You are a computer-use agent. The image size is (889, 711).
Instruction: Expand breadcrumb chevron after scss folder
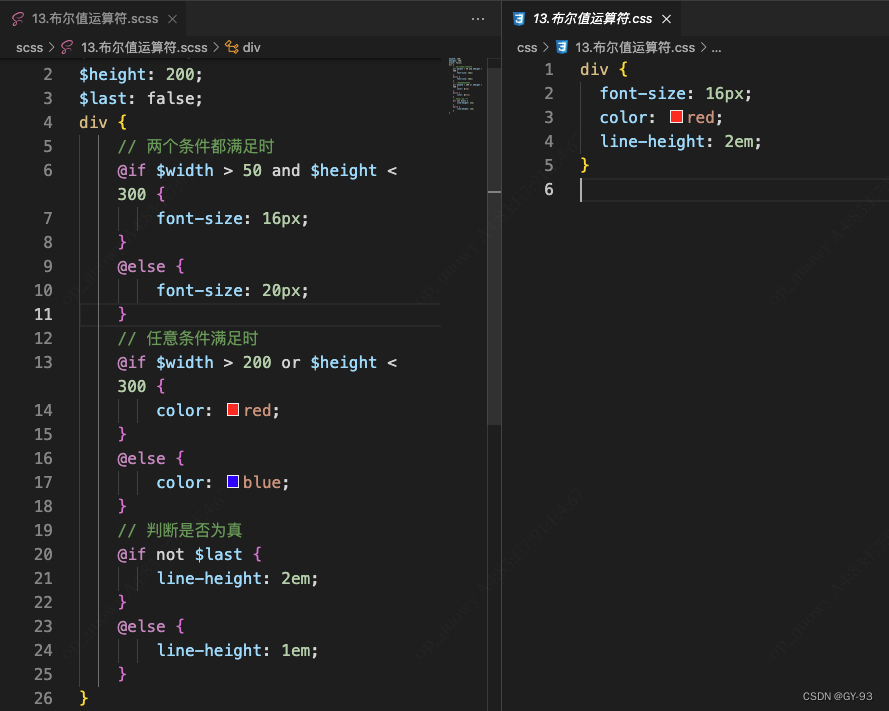(52, 48)
